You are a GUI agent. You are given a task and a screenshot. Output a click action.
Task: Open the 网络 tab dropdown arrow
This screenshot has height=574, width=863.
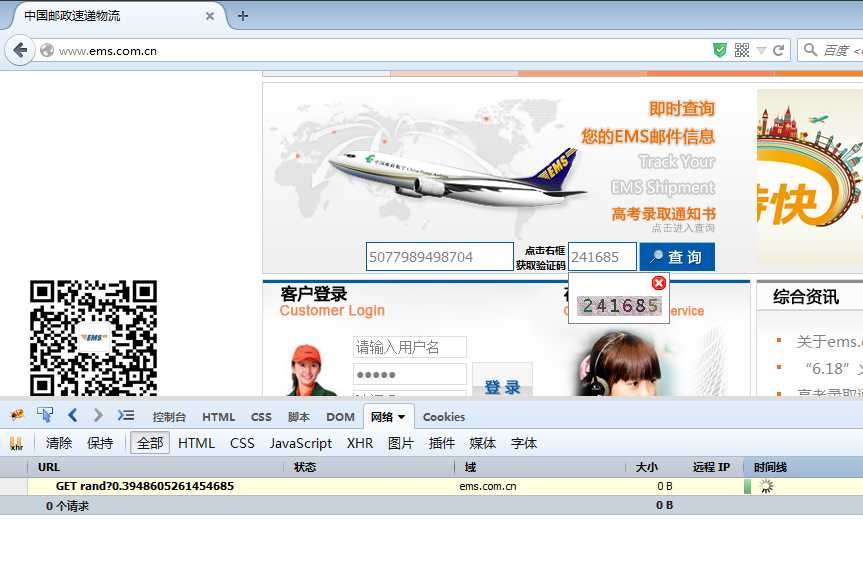coord(402,417)
